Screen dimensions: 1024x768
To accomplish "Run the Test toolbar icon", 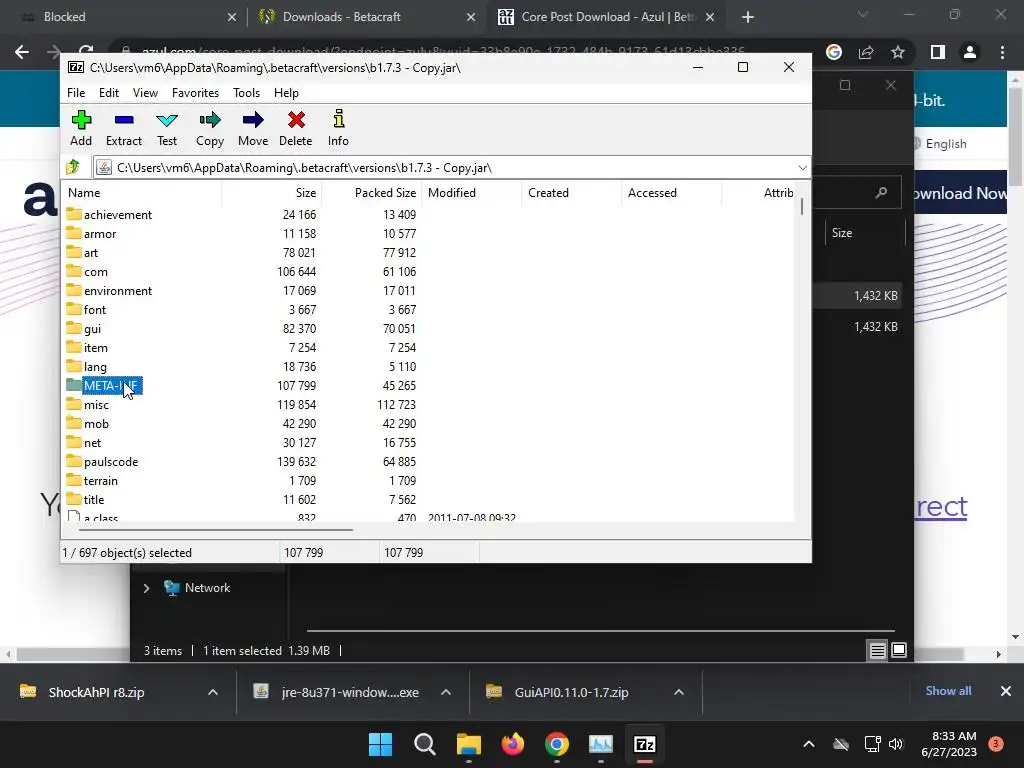I will coord(167,120).
